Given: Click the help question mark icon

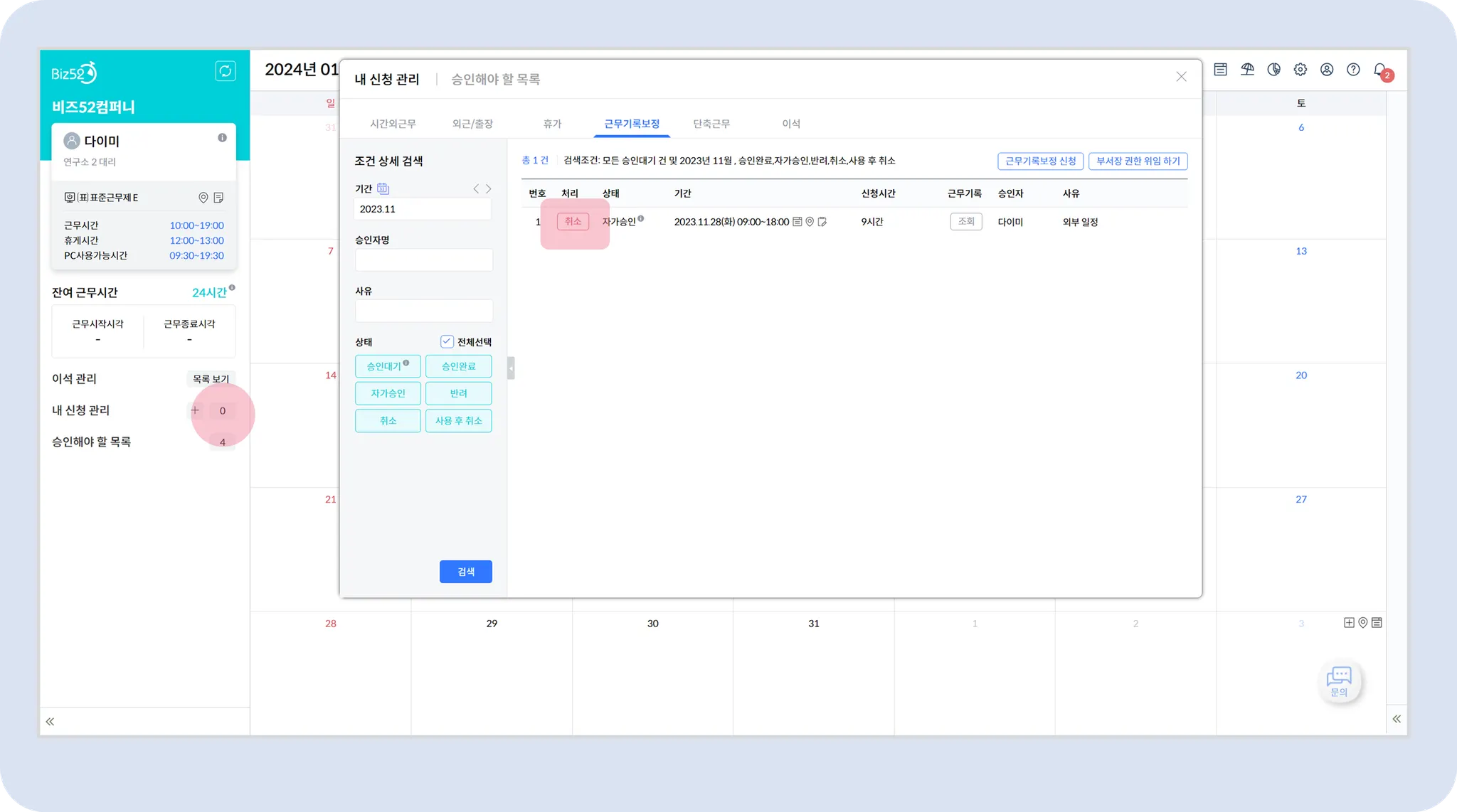Looking at the screenshot, I should point(1353,70).
